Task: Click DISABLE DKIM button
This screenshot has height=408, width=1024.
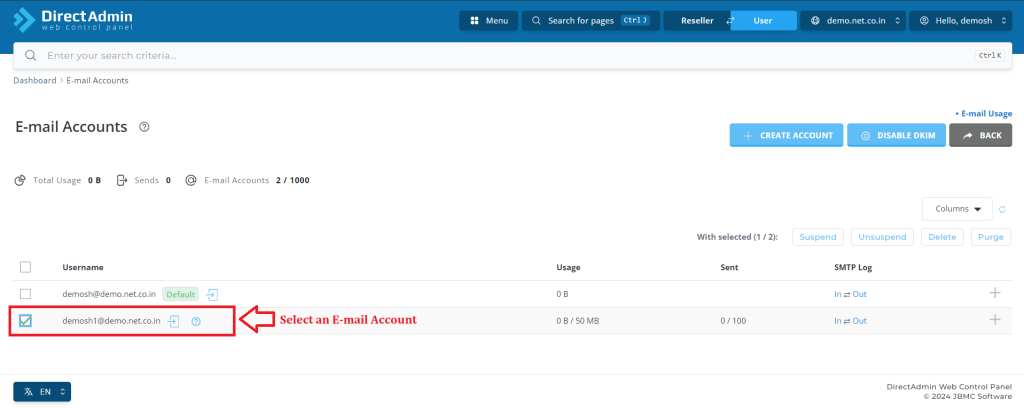Action: [896, 135]
